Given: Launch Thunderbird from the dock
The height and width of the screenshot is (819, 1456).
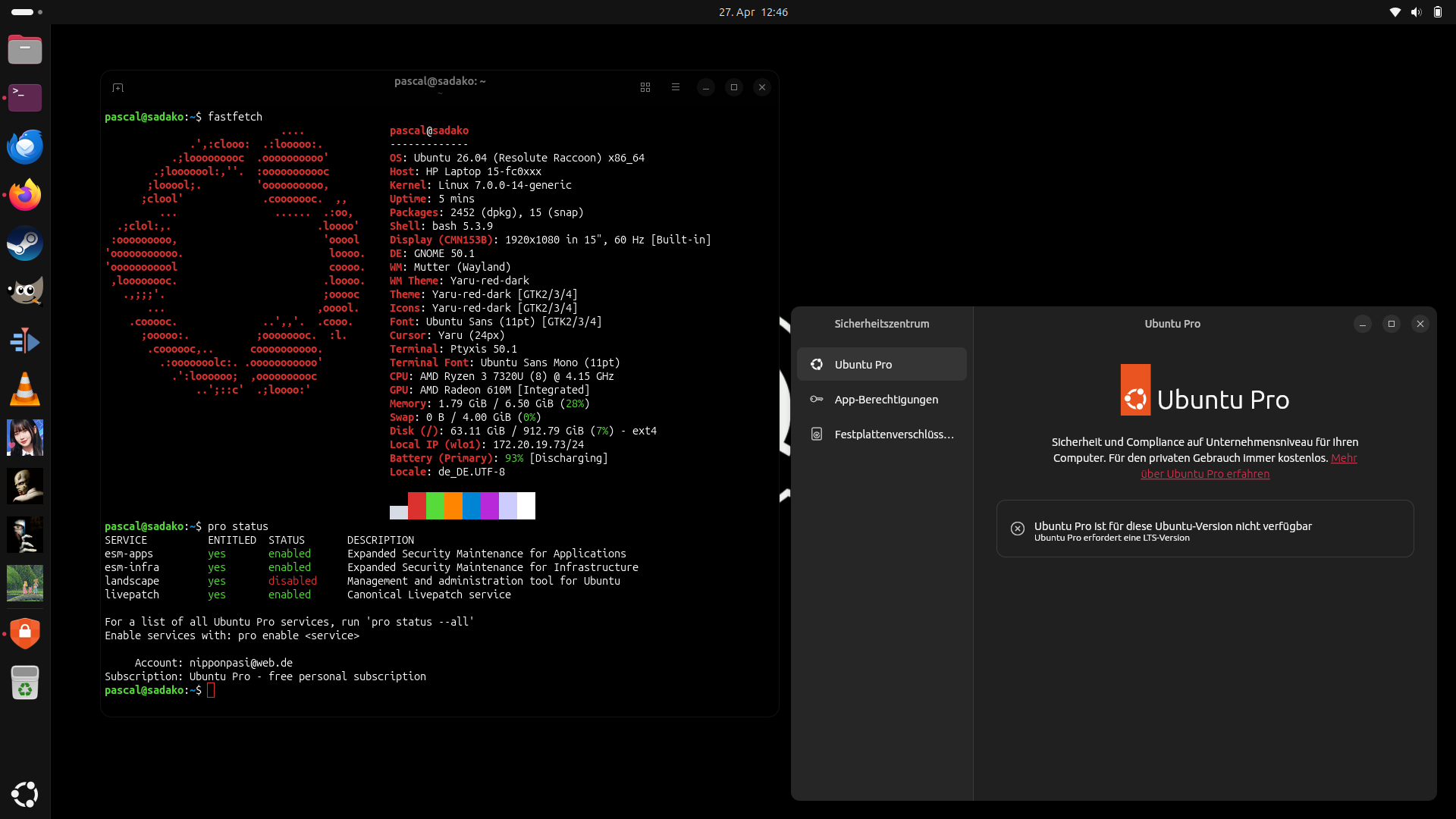Looking at the screenshot, I should (25, 147).
